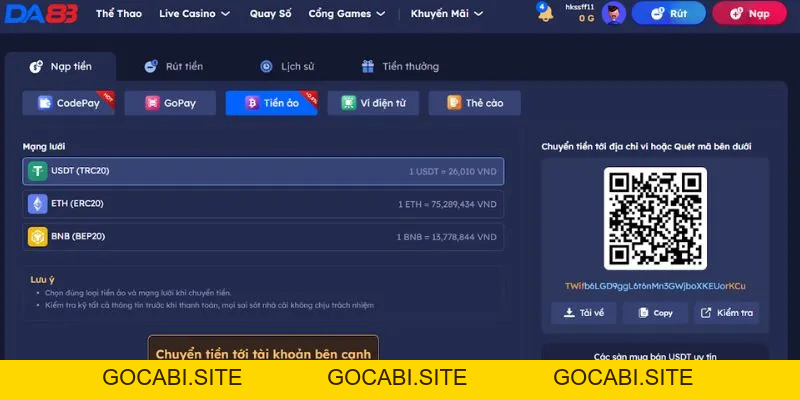Click the Chuyển tiền tới địa chỉ ví instruction
800x400 pixels.
coord(646,147)
